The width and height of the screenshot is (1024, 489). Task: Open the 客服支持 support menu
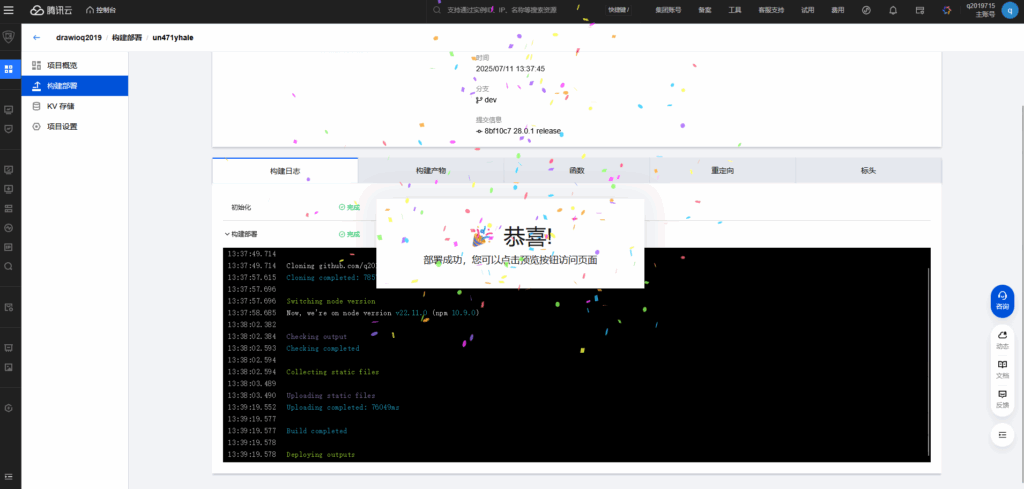[x=771, y=10]
